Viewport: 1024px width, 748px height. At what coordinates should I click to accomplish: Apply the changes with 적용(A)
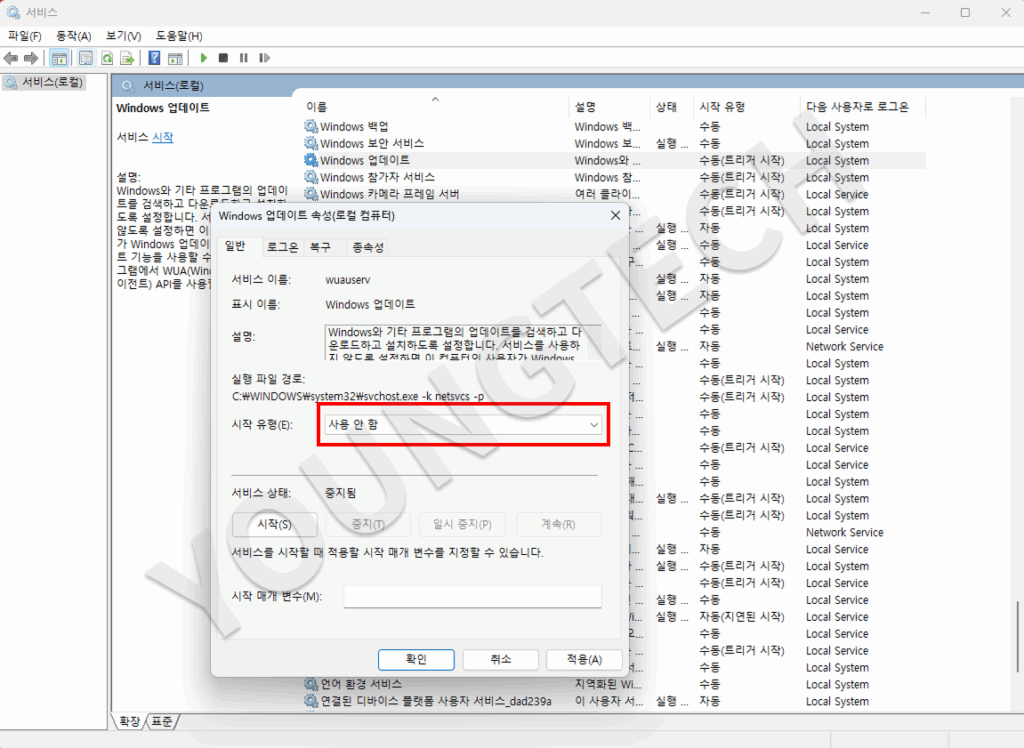[584, 659]
